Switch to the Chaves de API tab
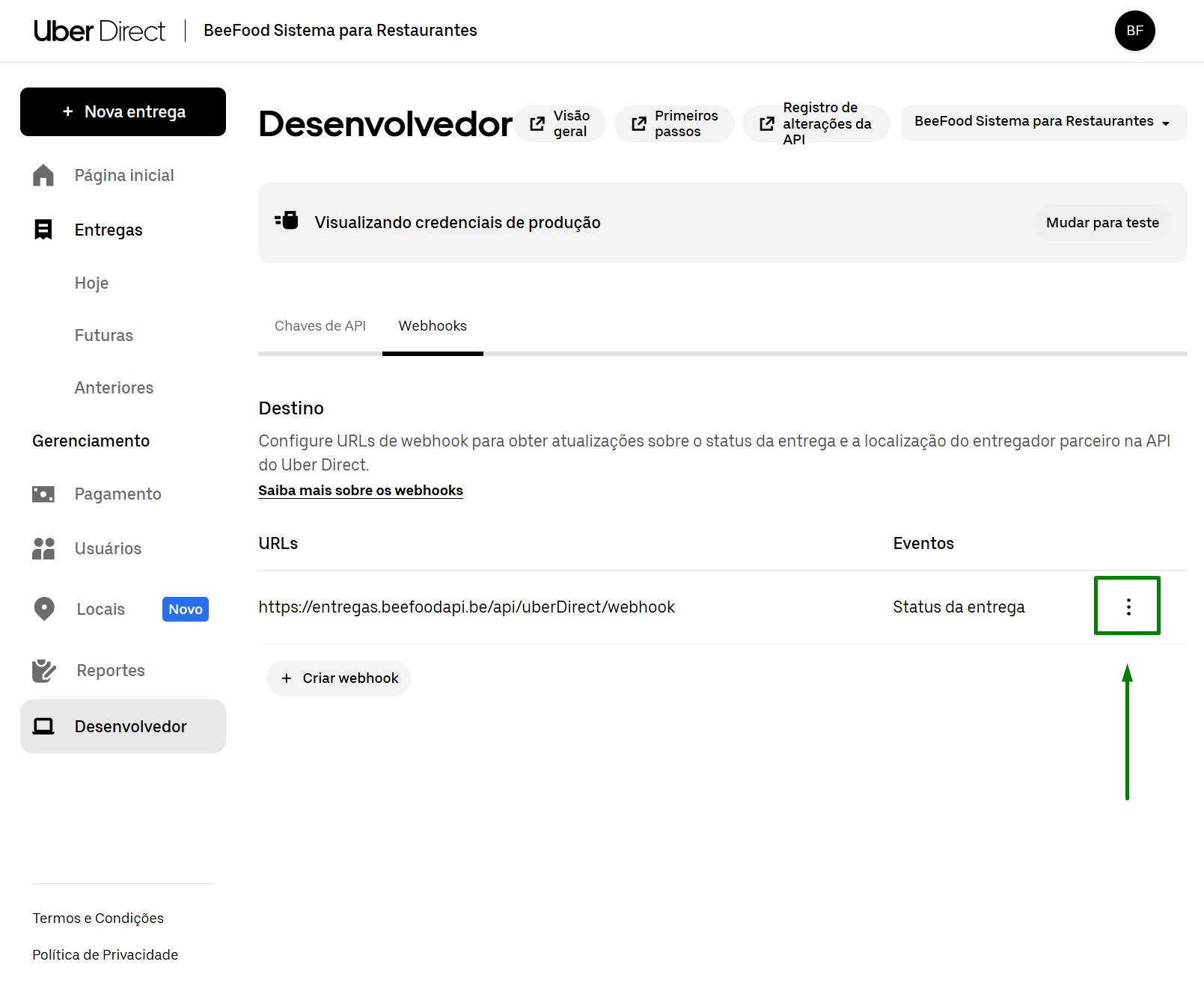 tap(320, 325)
